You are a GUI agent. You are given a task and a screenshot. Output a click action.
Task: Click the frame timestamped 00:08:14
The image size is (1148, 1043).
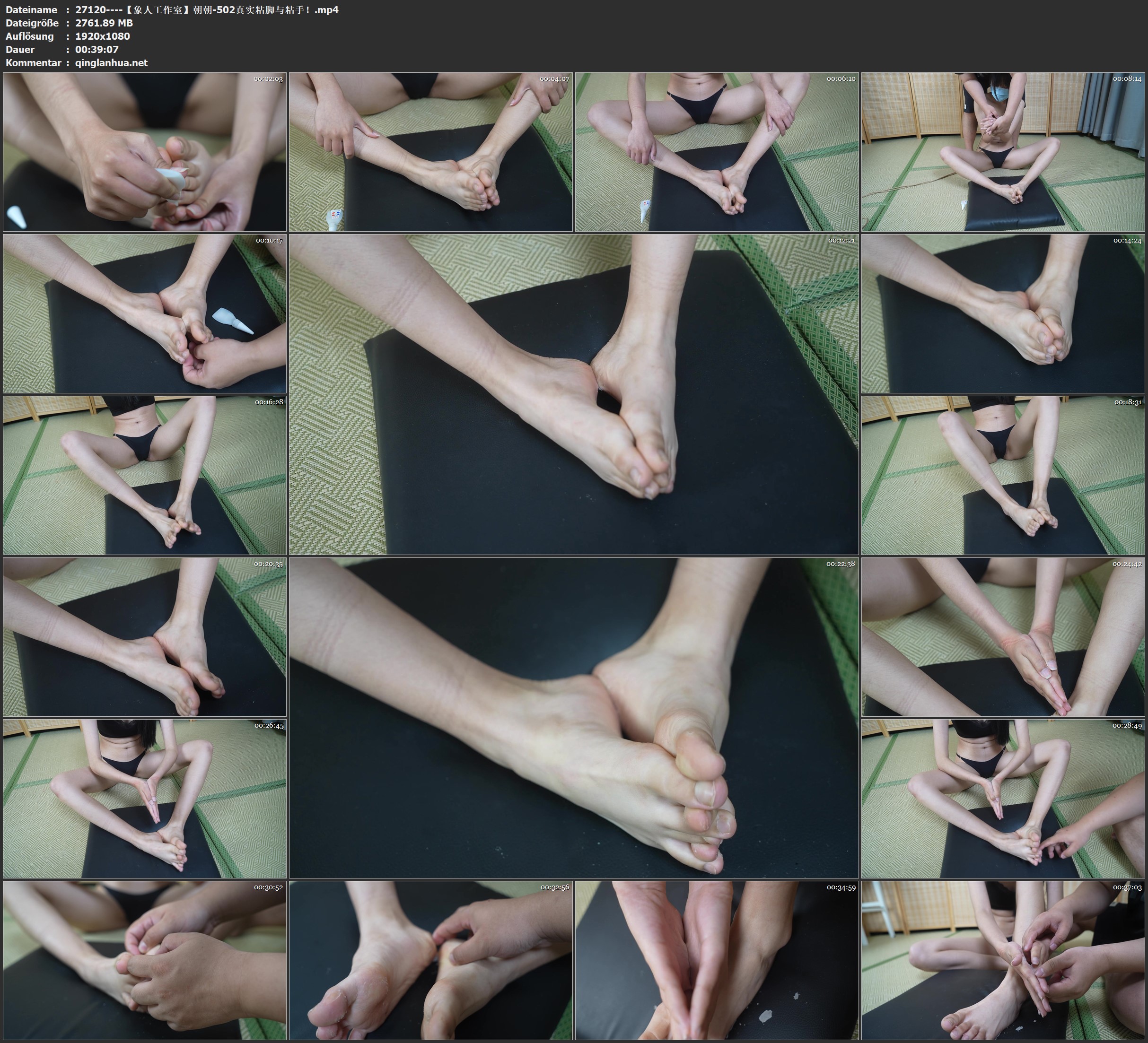pos(1003,151)
